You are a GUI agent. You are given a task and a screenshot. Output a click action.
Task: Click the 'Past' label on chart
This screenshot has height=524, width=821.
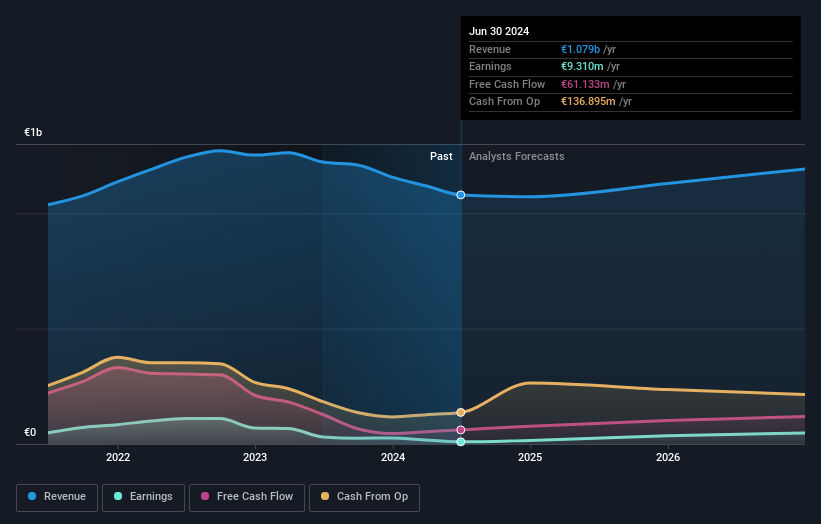[x=441, y=156]
